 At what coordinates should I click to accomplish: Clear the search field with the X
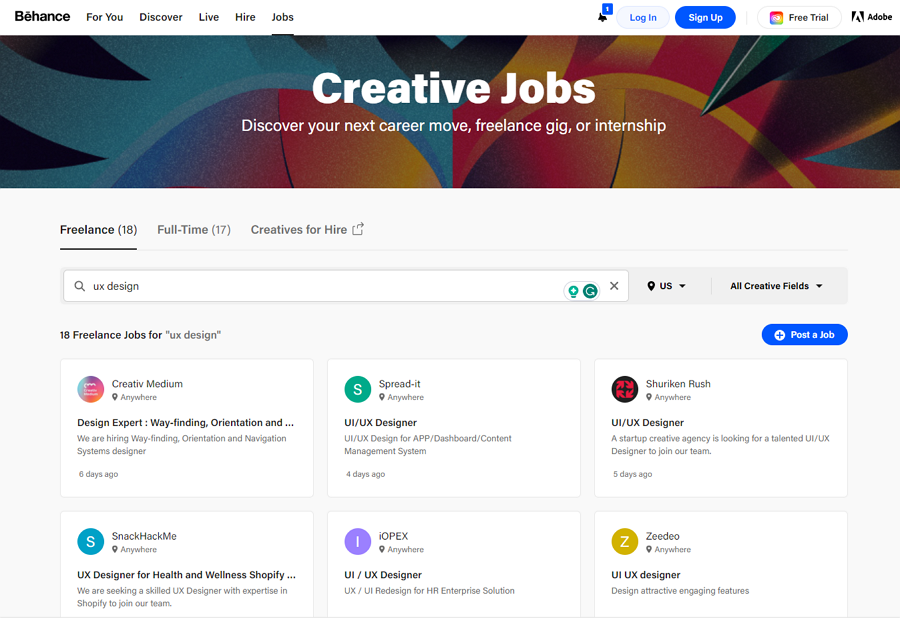614,286
